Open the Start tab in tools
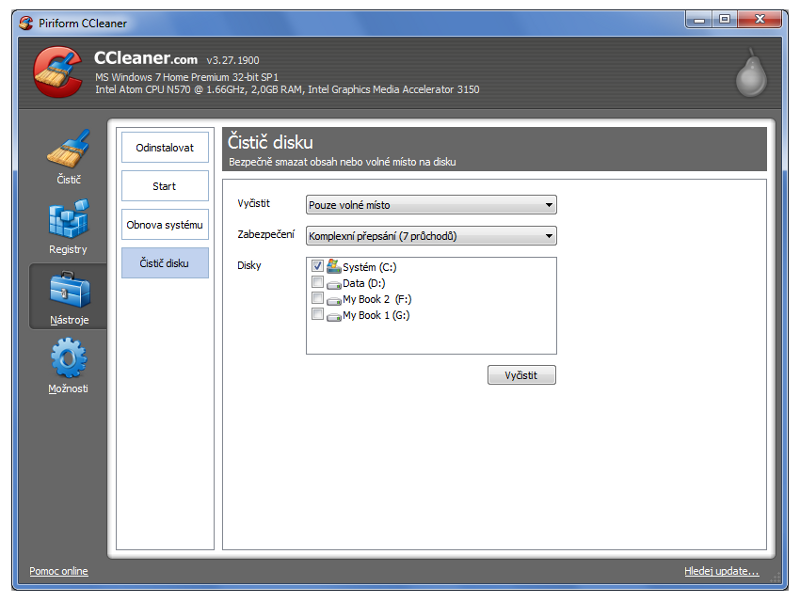The image size is (800, 602). pos(165,186)
